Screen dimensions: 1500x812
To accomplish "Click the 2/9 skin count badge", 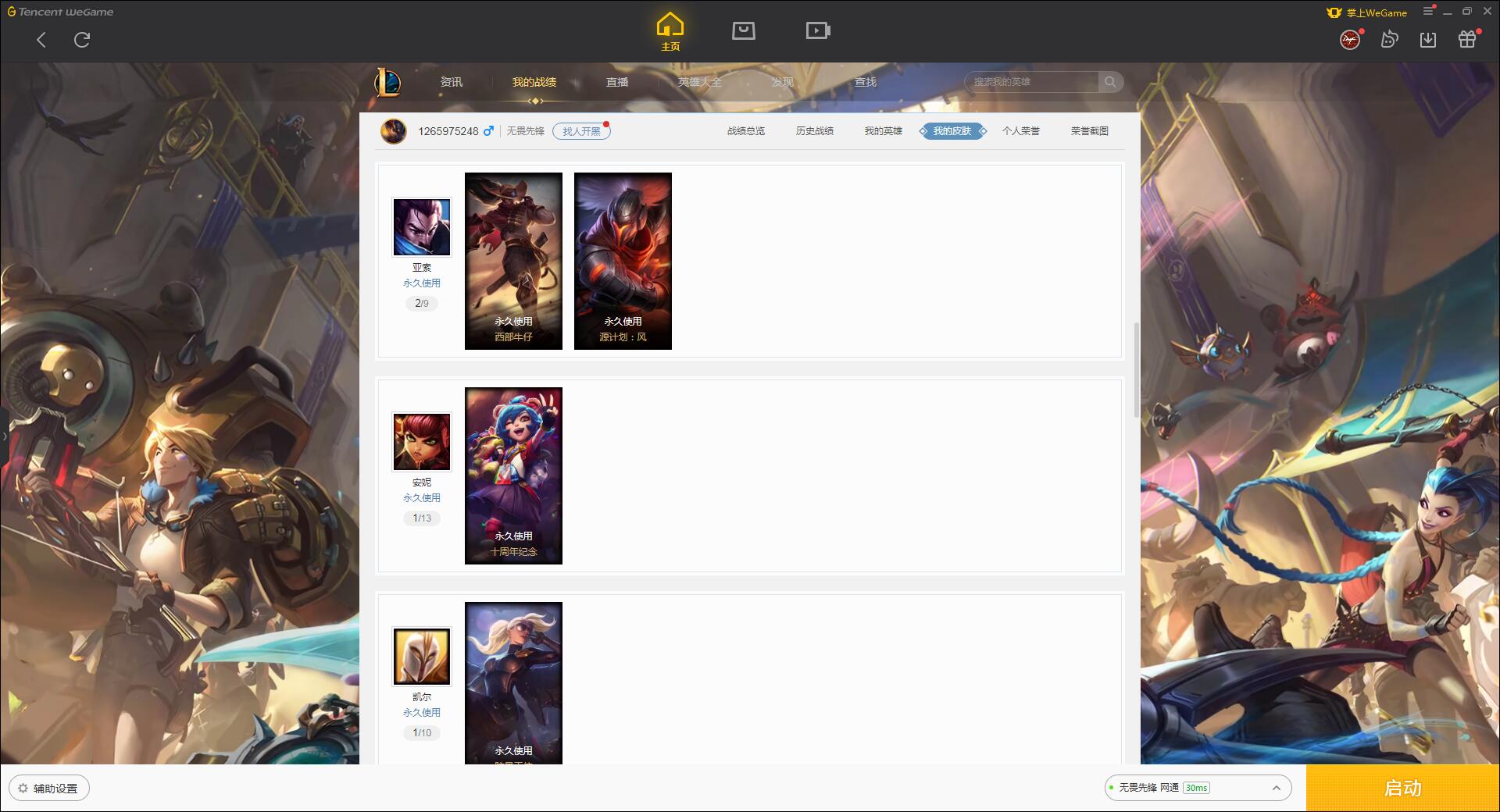I will click(422, 303).
